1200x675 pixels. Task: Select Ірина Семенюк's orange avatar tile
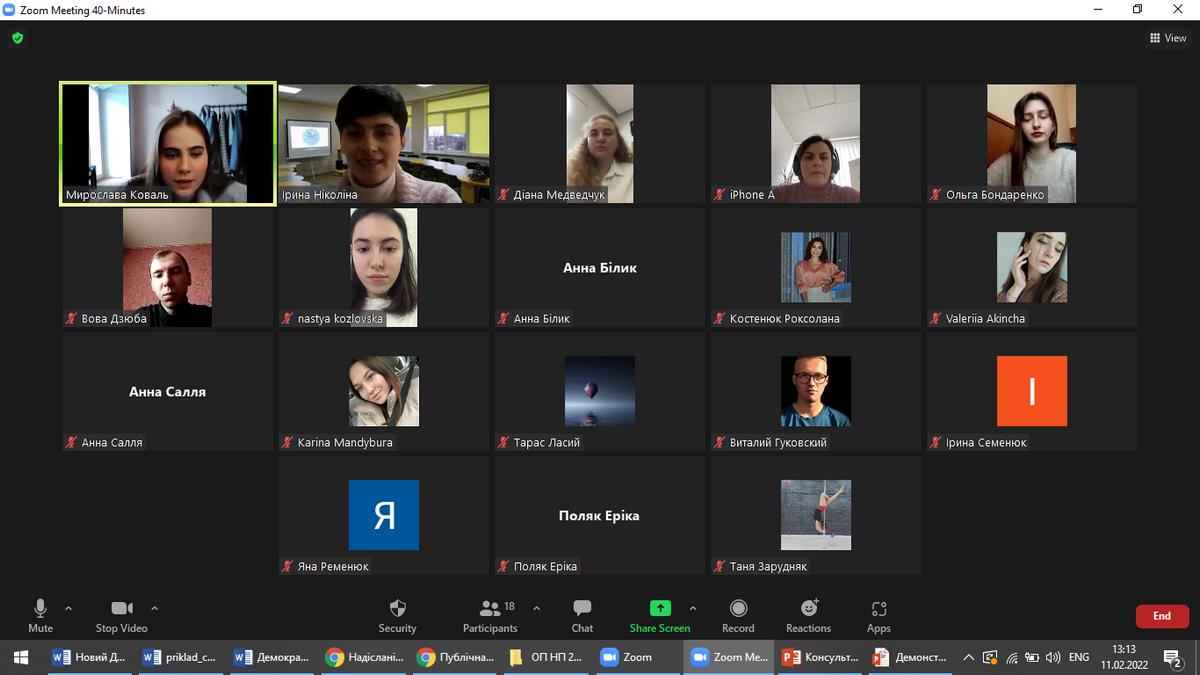(x=1031, y=391)
